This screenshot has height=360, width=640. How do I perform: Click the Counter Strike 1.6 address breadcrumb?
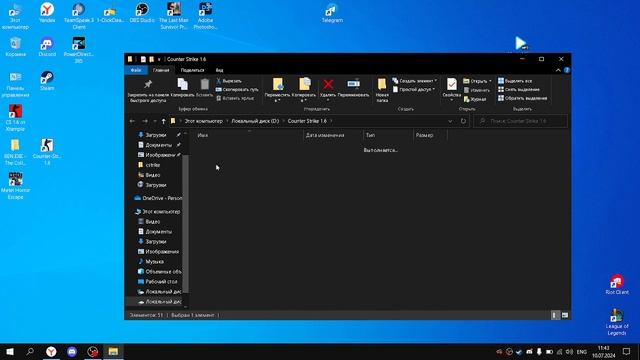pyautogui.click(x=307, y=121)
